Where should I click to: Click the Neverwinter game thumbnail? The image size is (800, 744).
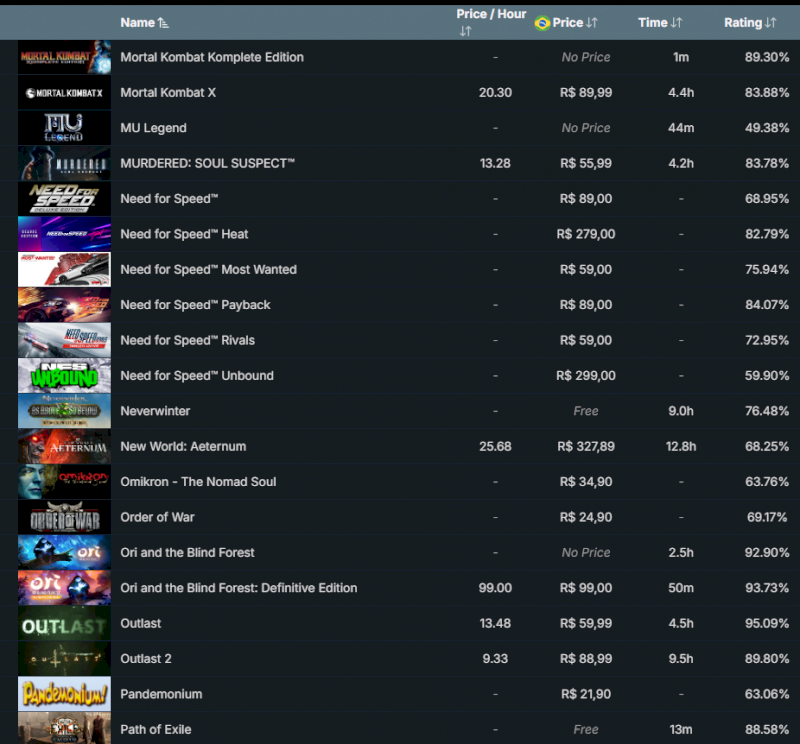click(x=64, y=411)
